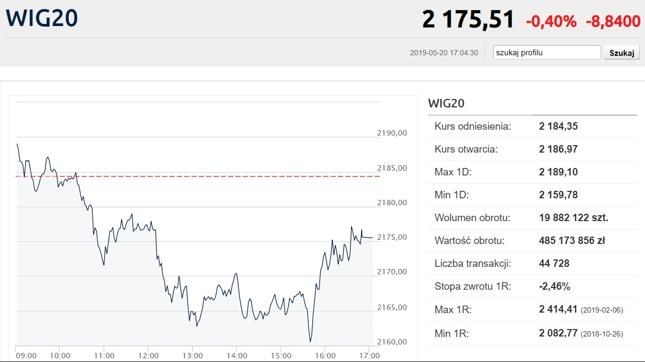Image resolution: width=645 pixels, height=362 pixels.
Task: Click the Max 1R date 2019-02-06
Action: (x=602, y=310)
